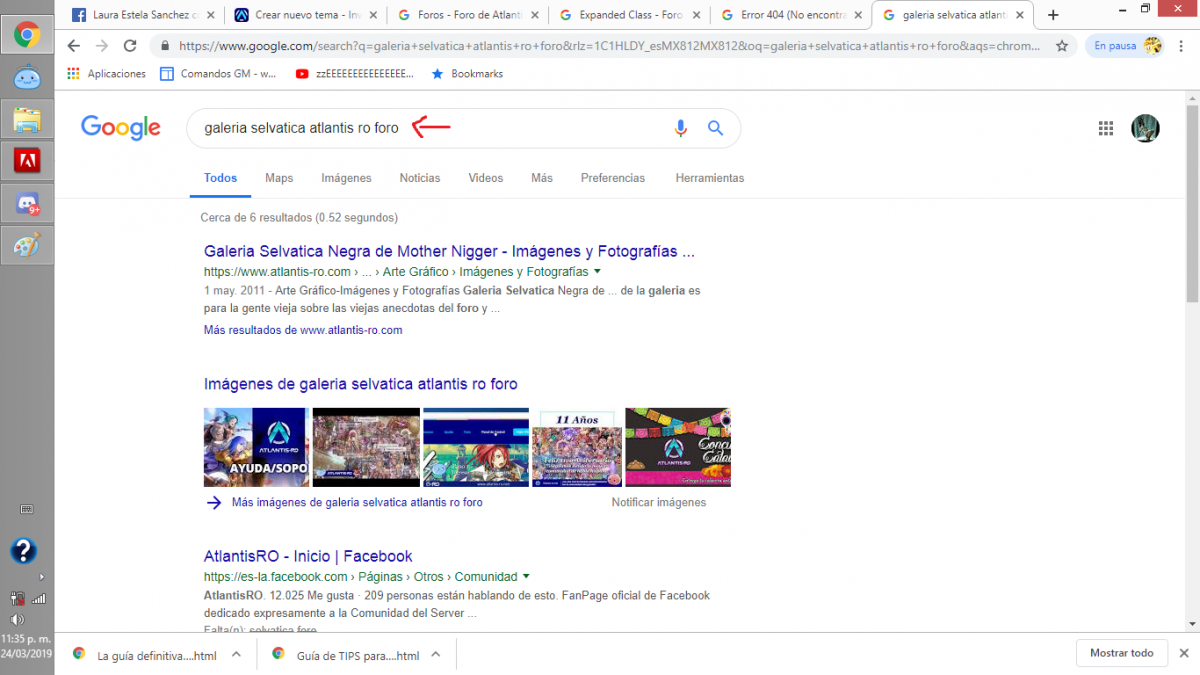This screenshot has height=675, width=1200.
Task: Expand options for La guía definitiva download
Action: coord(236,654)
